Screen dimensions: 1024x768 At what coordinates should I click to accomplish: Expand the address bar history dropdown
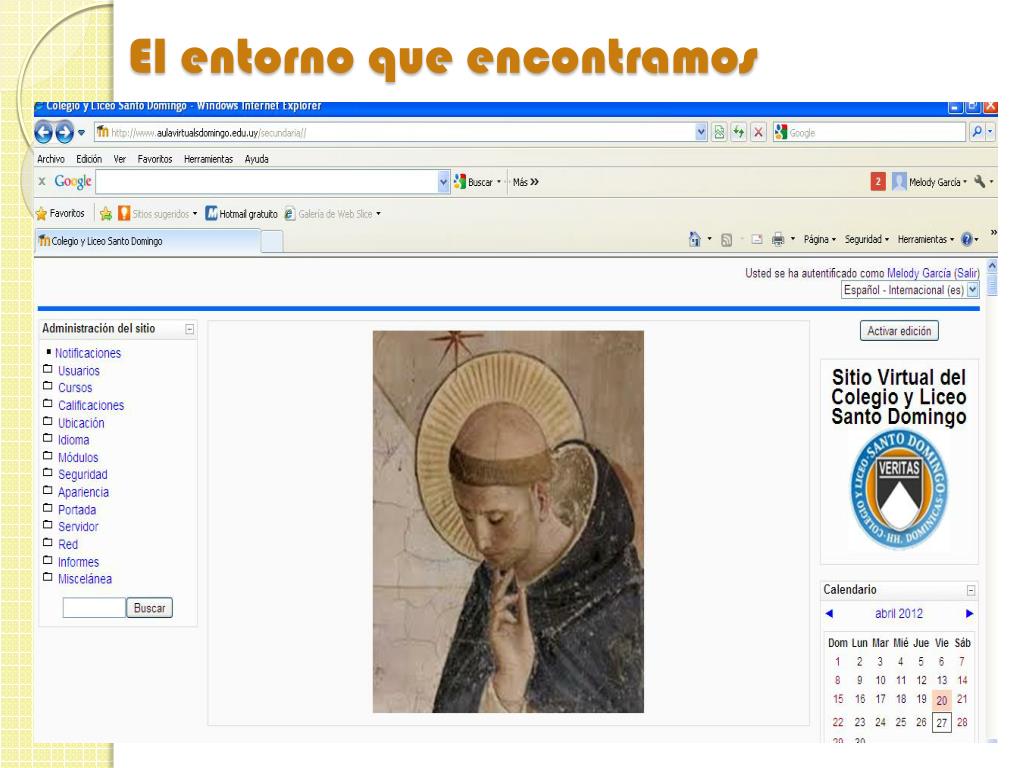pyautogui.click(x=701, y=133)
